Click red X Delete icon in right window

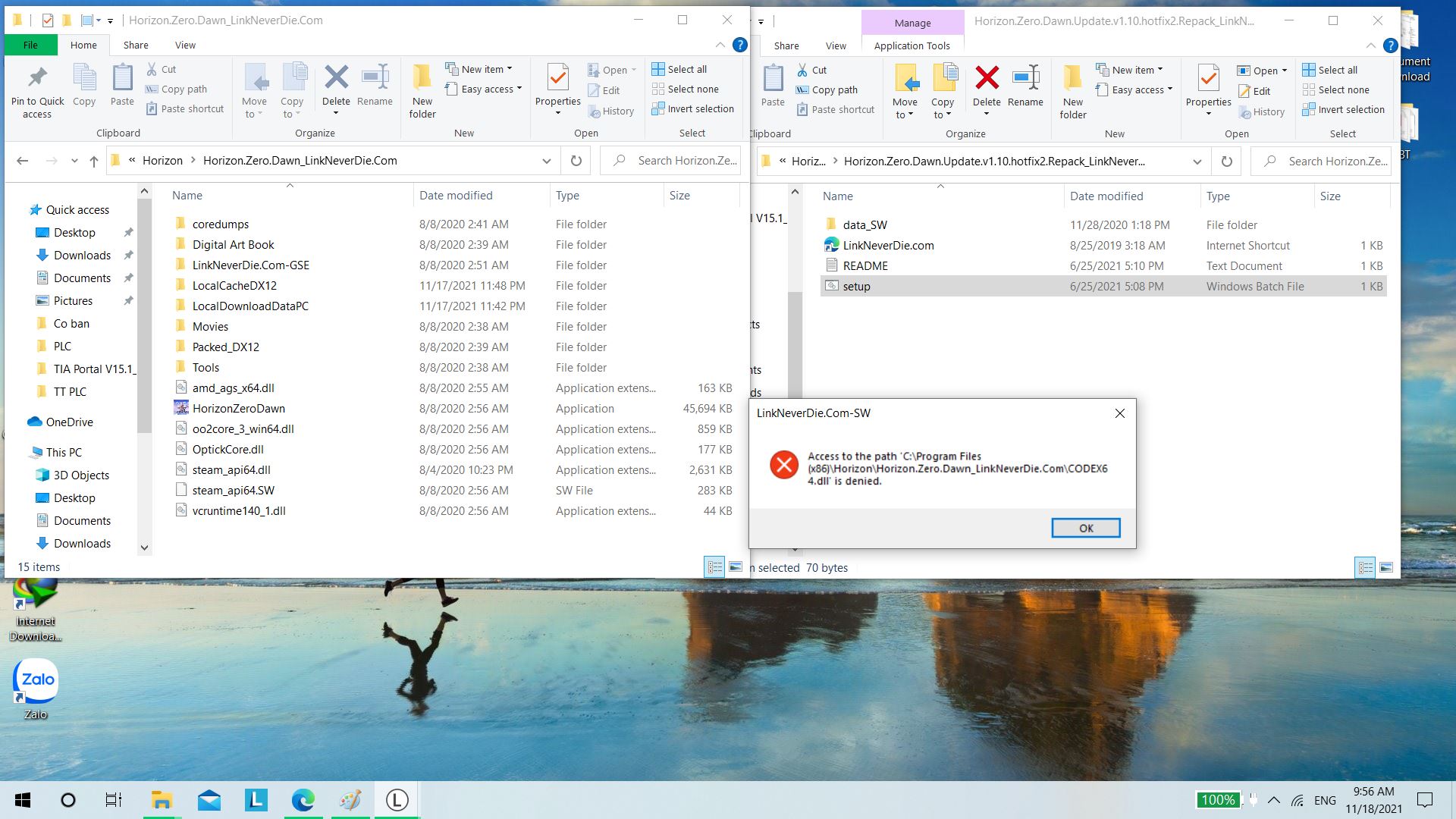[x=987, y=77]
